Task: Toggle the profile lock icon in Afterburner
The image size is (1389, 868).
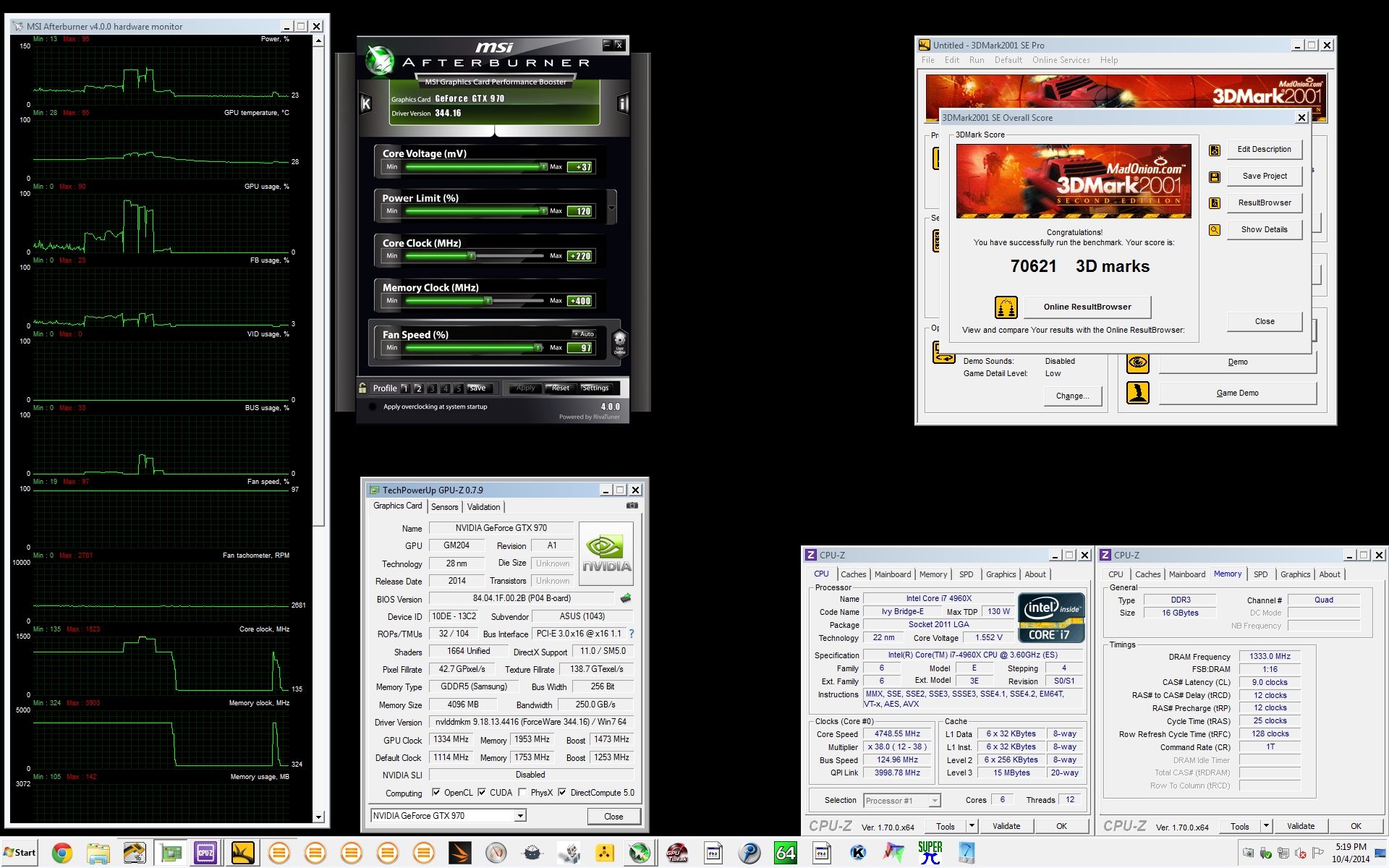Action: [x=362, y=388]
